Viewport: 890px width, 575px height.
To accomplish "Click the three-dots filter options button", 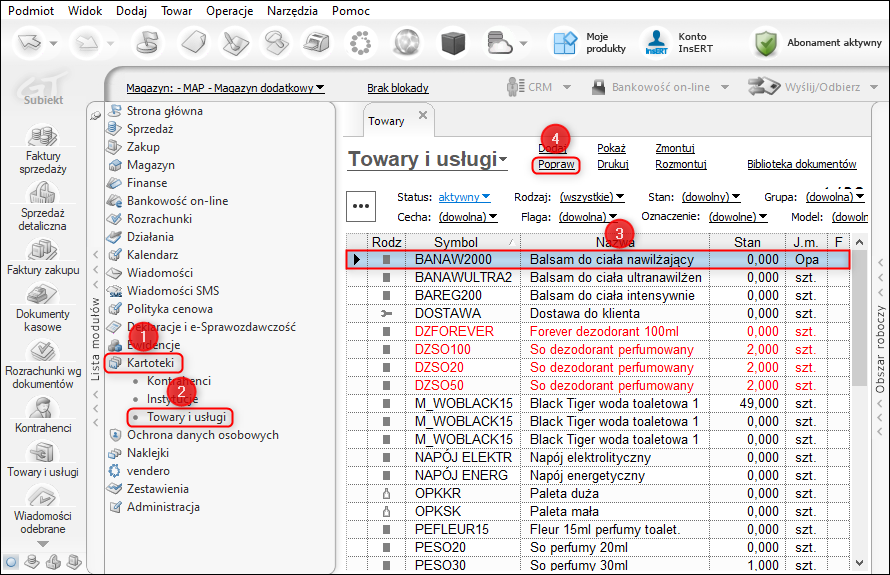I will [360, 205].
